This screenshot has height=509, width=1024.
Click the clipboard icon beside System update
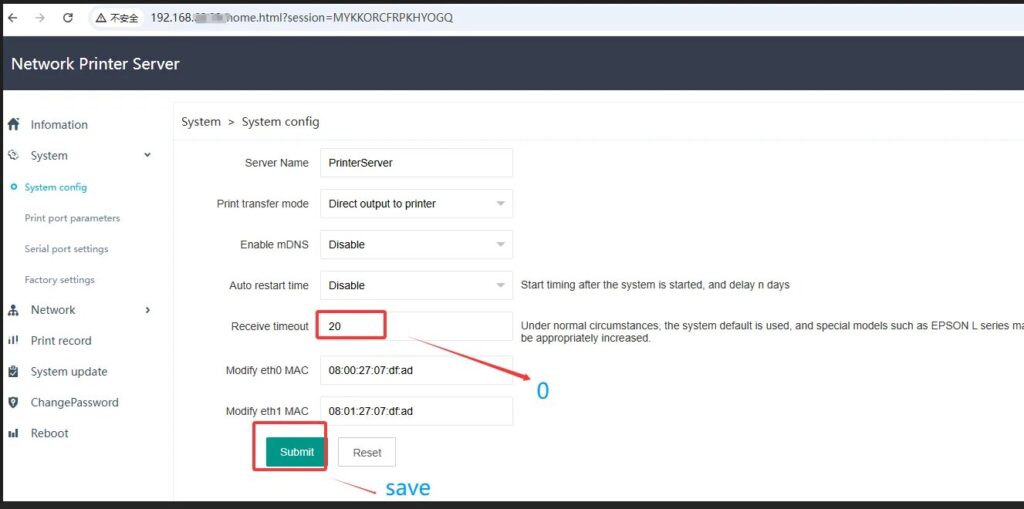coord(13,371)
